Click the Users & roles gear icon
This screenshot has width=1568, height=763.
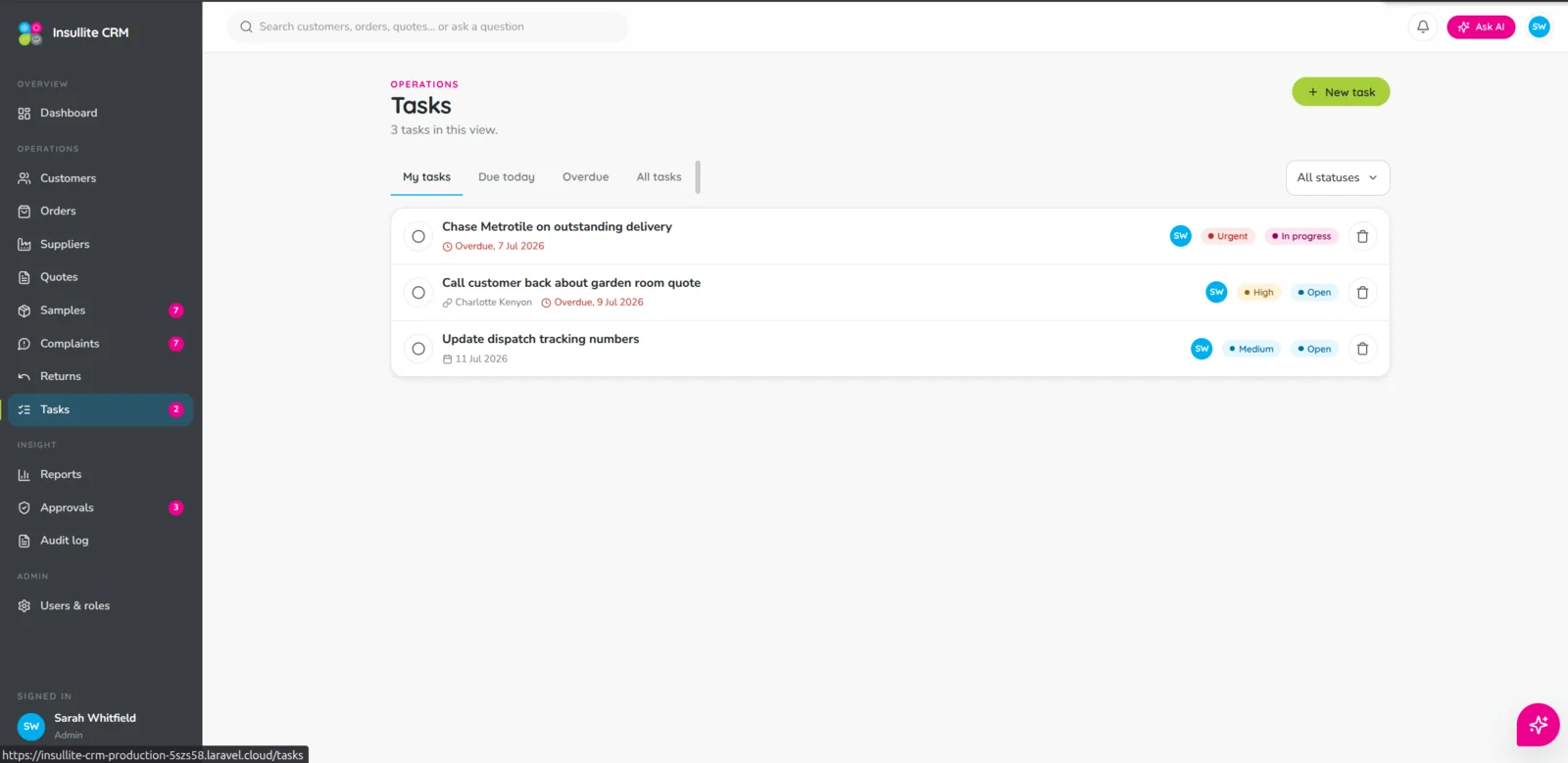tap(24, 606)
